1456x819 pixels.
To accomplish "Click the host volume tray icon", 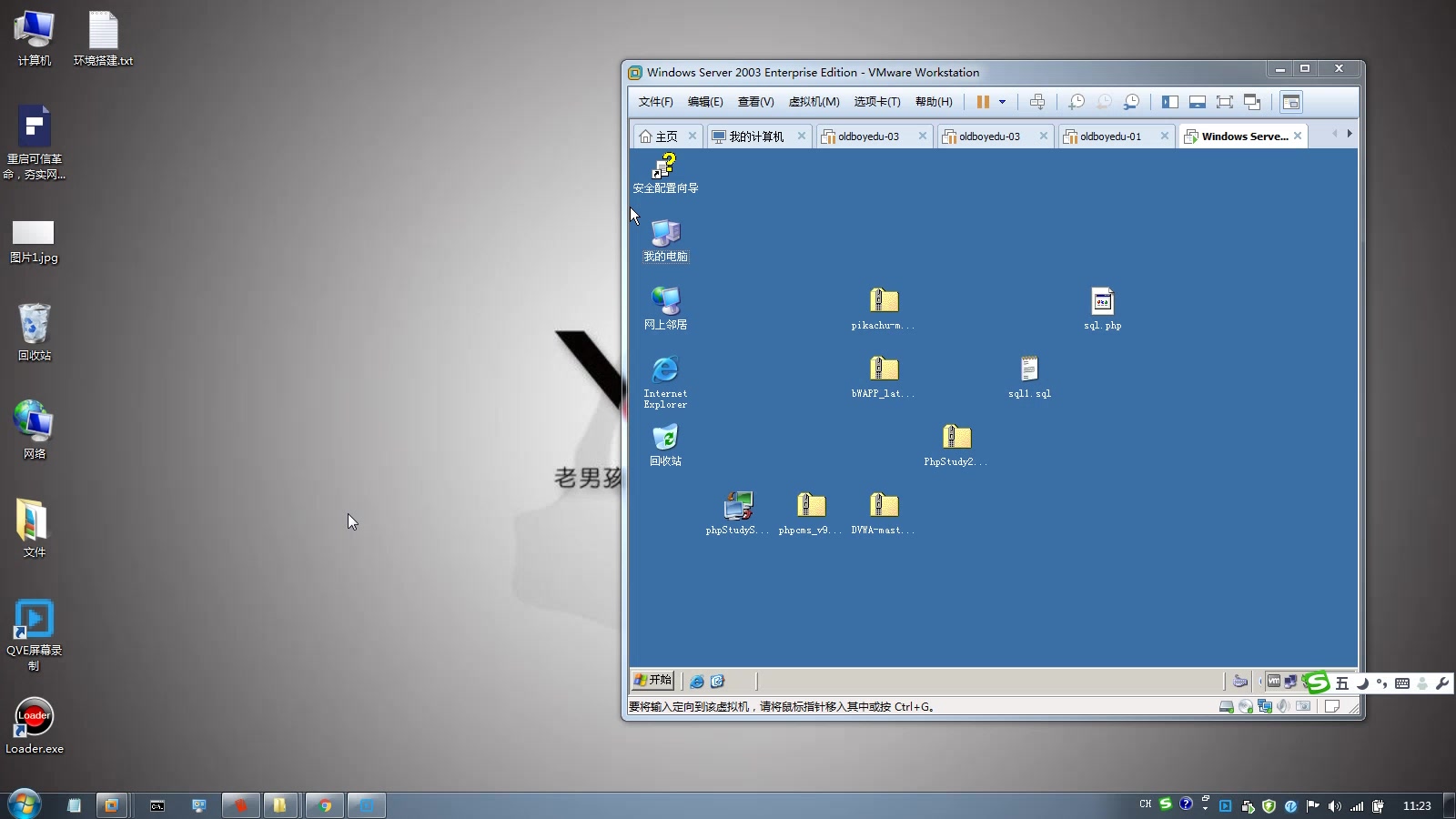I will (x=1334, y=805).
